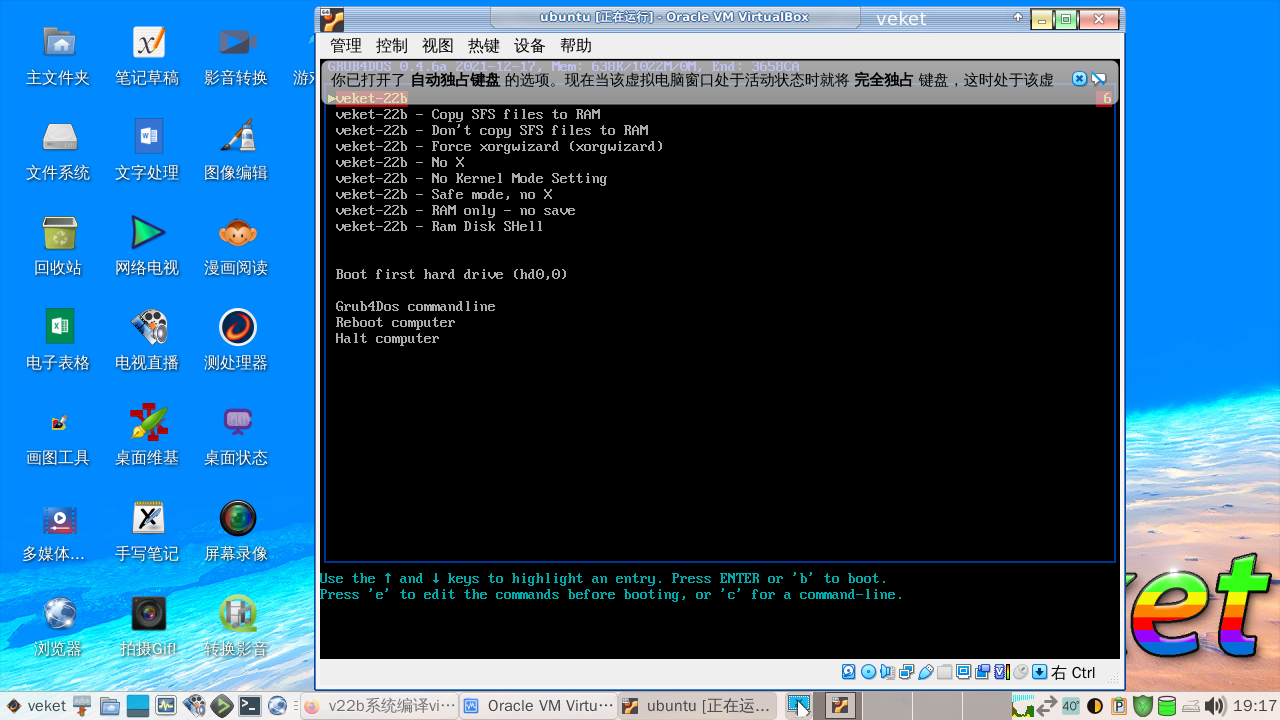Click the optical disk status icon
Image resolution: width=1280 pixels, height=720 pixels.
[869, 672]
